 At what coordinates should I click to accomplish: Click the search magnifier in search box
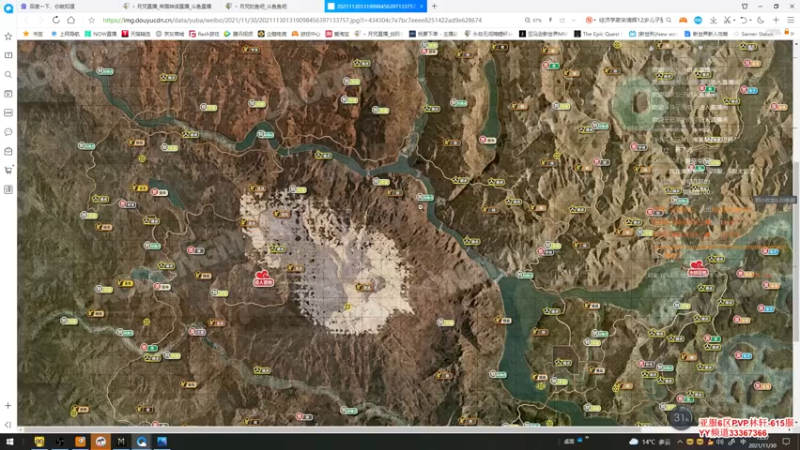click(x=668, y=20)
